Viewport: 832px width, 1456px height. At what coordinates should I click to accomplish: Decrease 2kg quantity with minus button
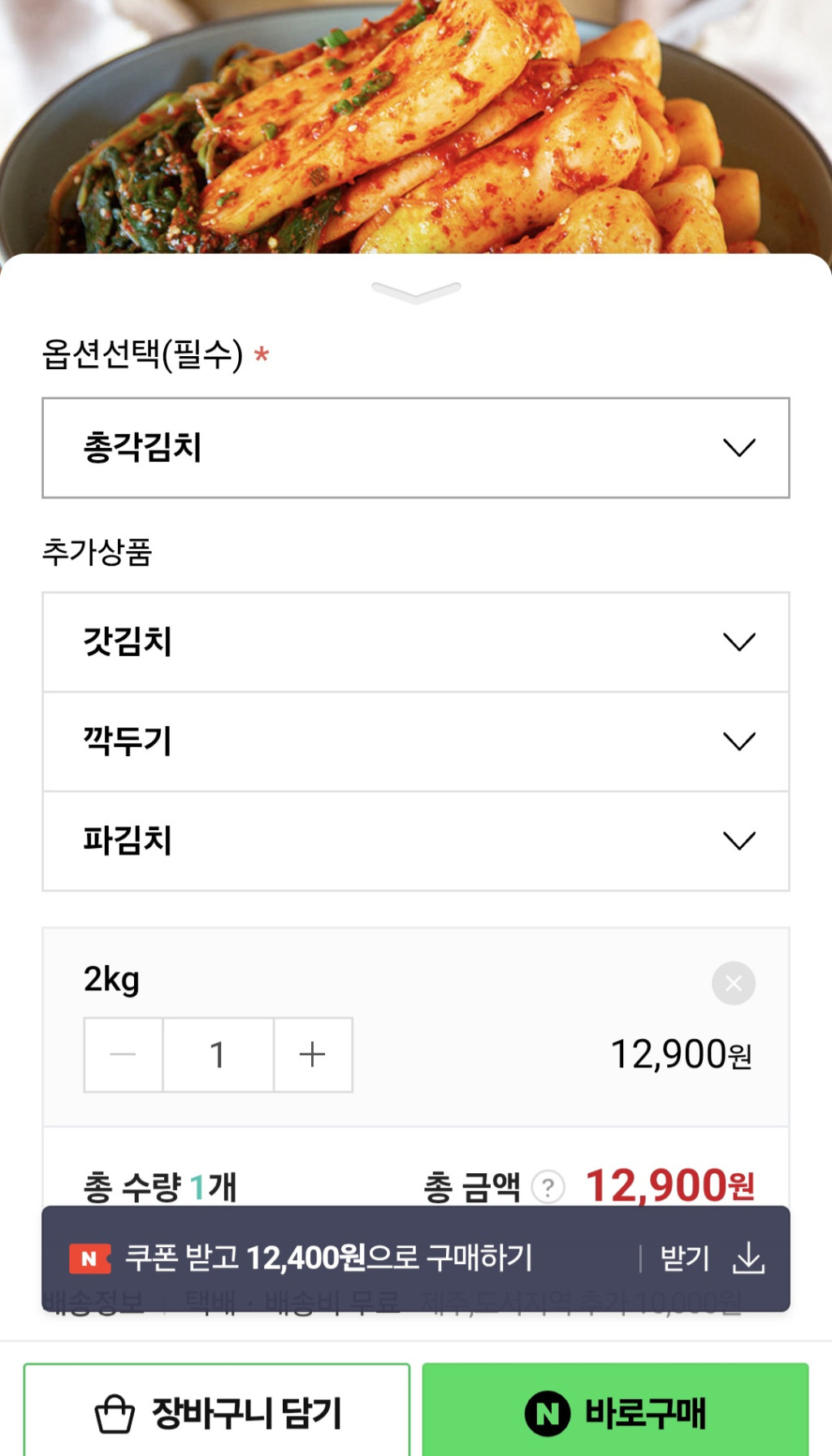click(x=123, y=1054)
